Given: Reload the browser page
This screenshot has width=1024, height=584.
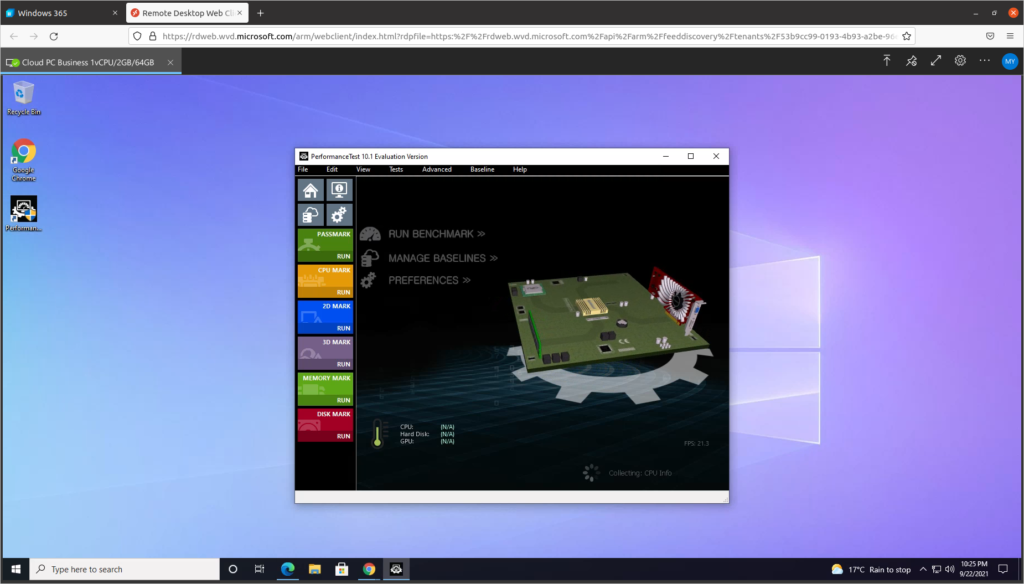Looking at the screenshot, I should pos(54,37).
